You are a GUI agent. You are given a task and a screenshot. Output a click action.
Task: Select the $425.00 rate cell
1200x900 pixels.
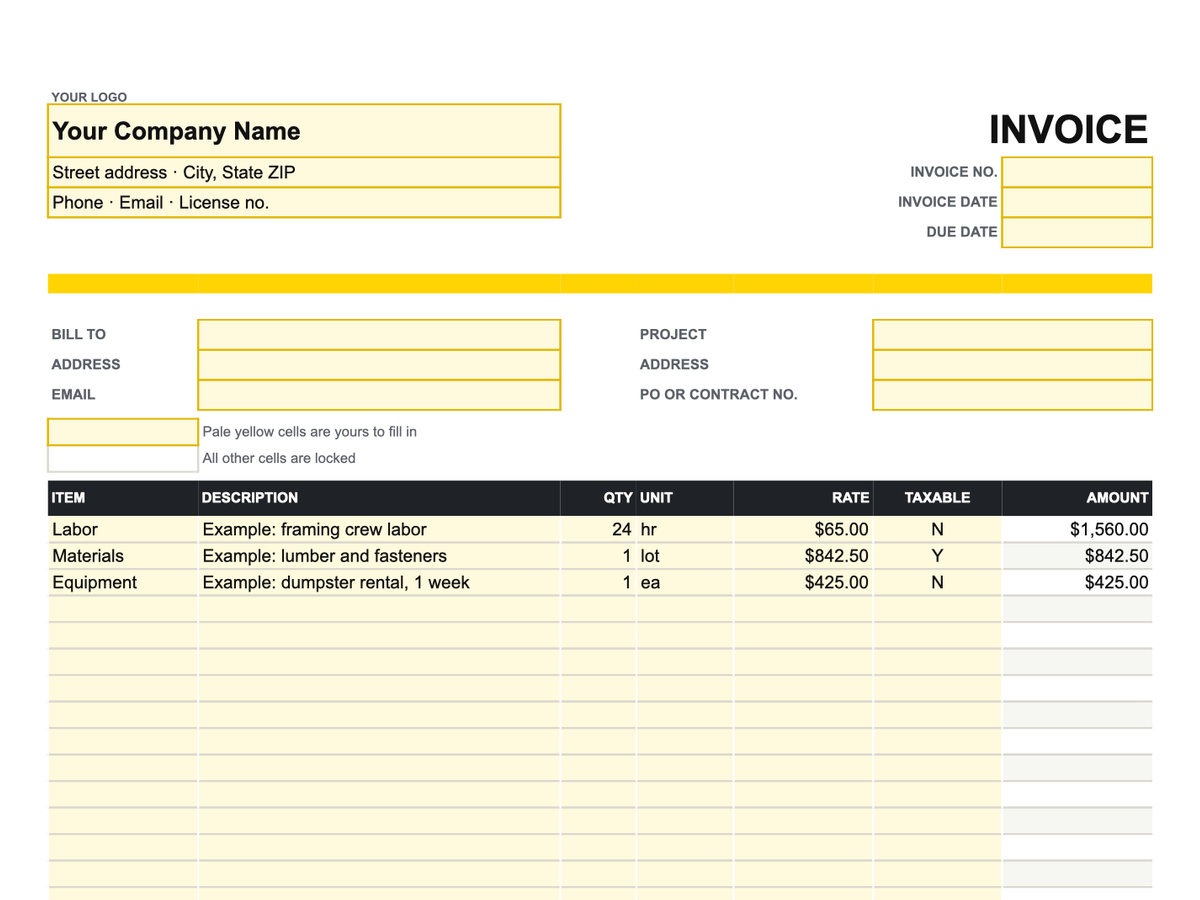coord(803,582)
